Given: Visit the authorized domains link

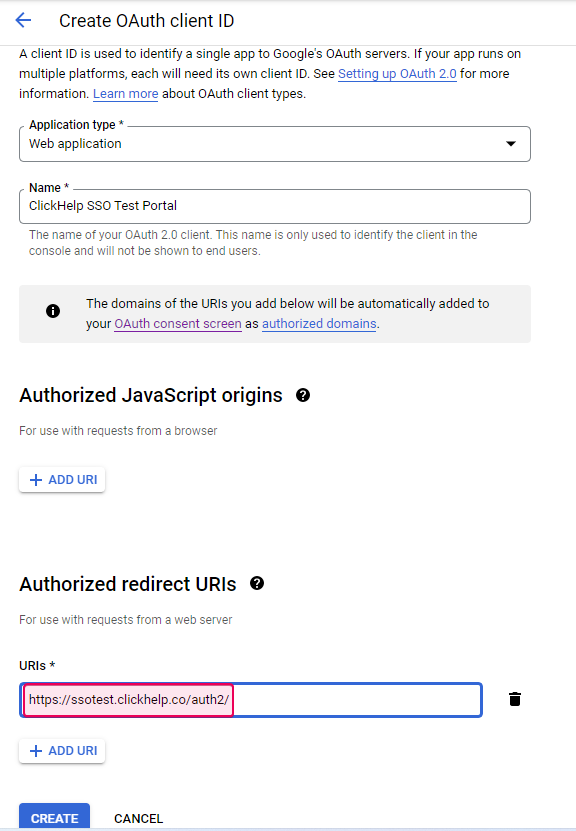Looking at the screenshot, I should (319, 323).
